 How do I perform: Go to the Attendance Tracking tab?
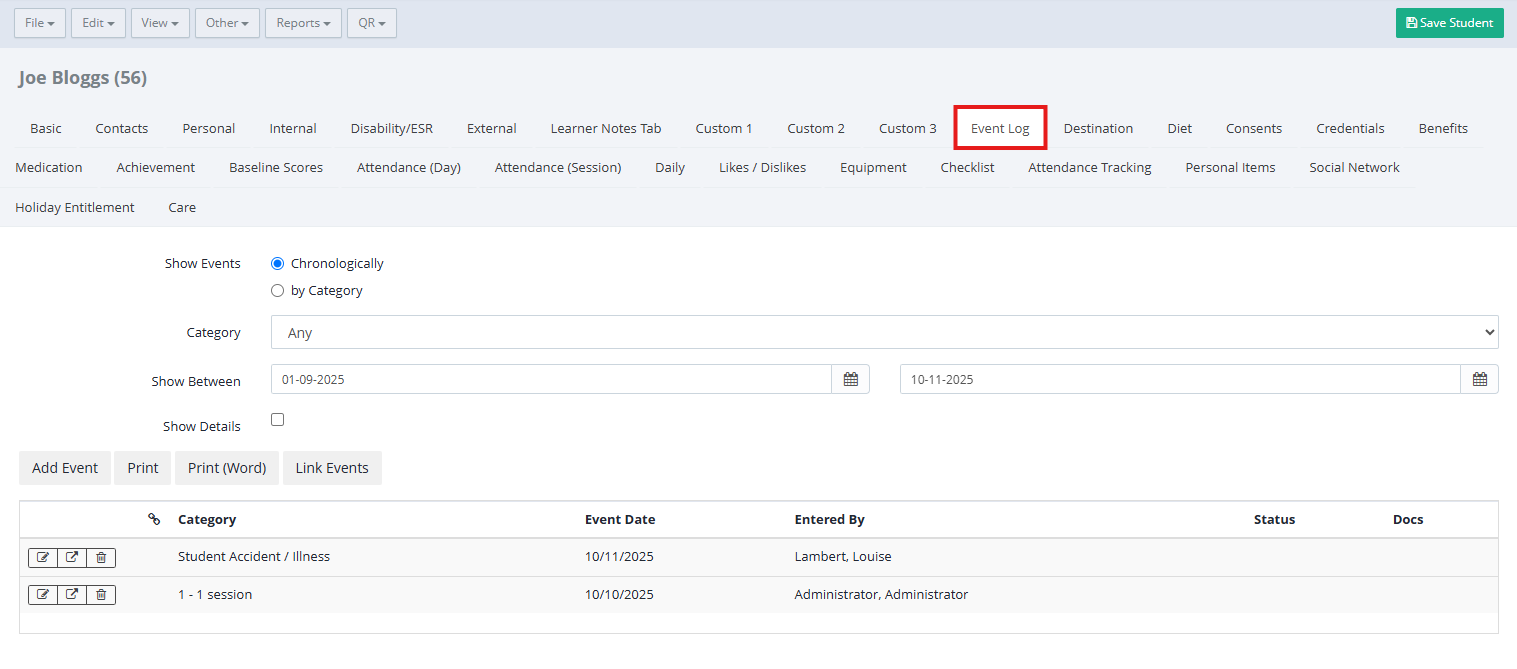[1089, 168]
